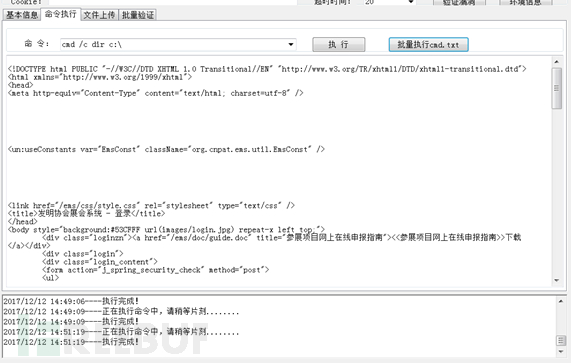
Task: Click the Cookie input field at top
Action: click(x=173, y=2)
